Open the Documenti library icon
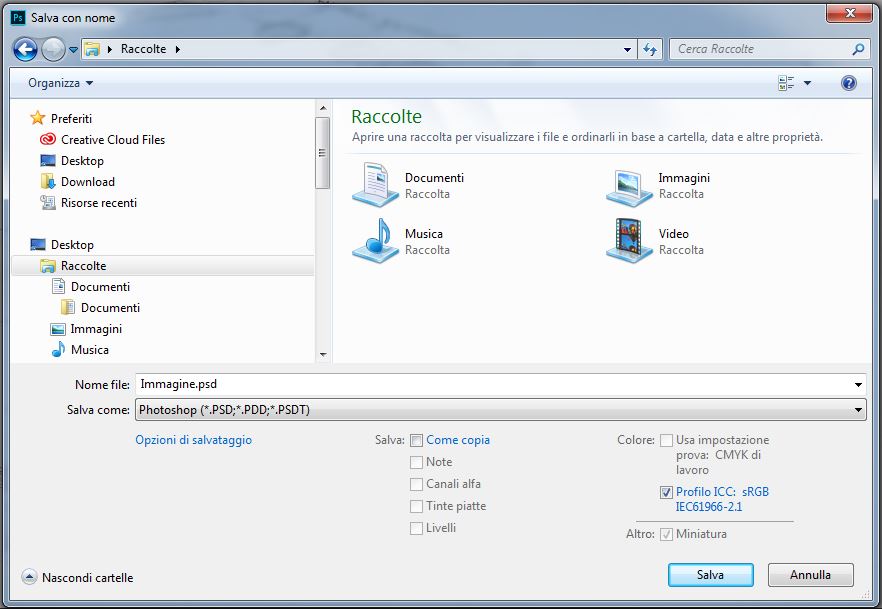The image size is (882, 609). (376, 185)
